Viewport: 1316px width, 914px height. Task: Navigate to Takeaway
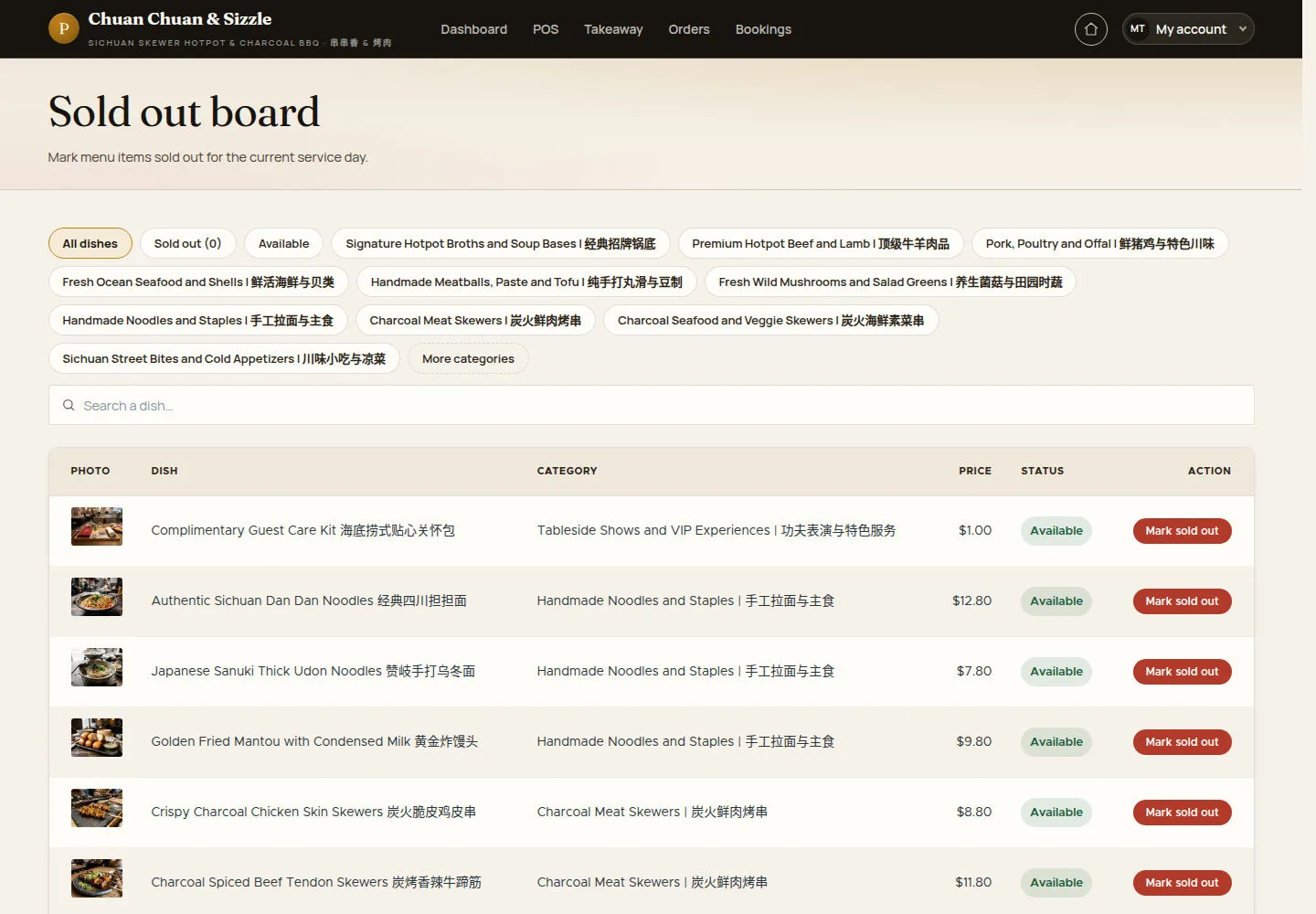613,29
